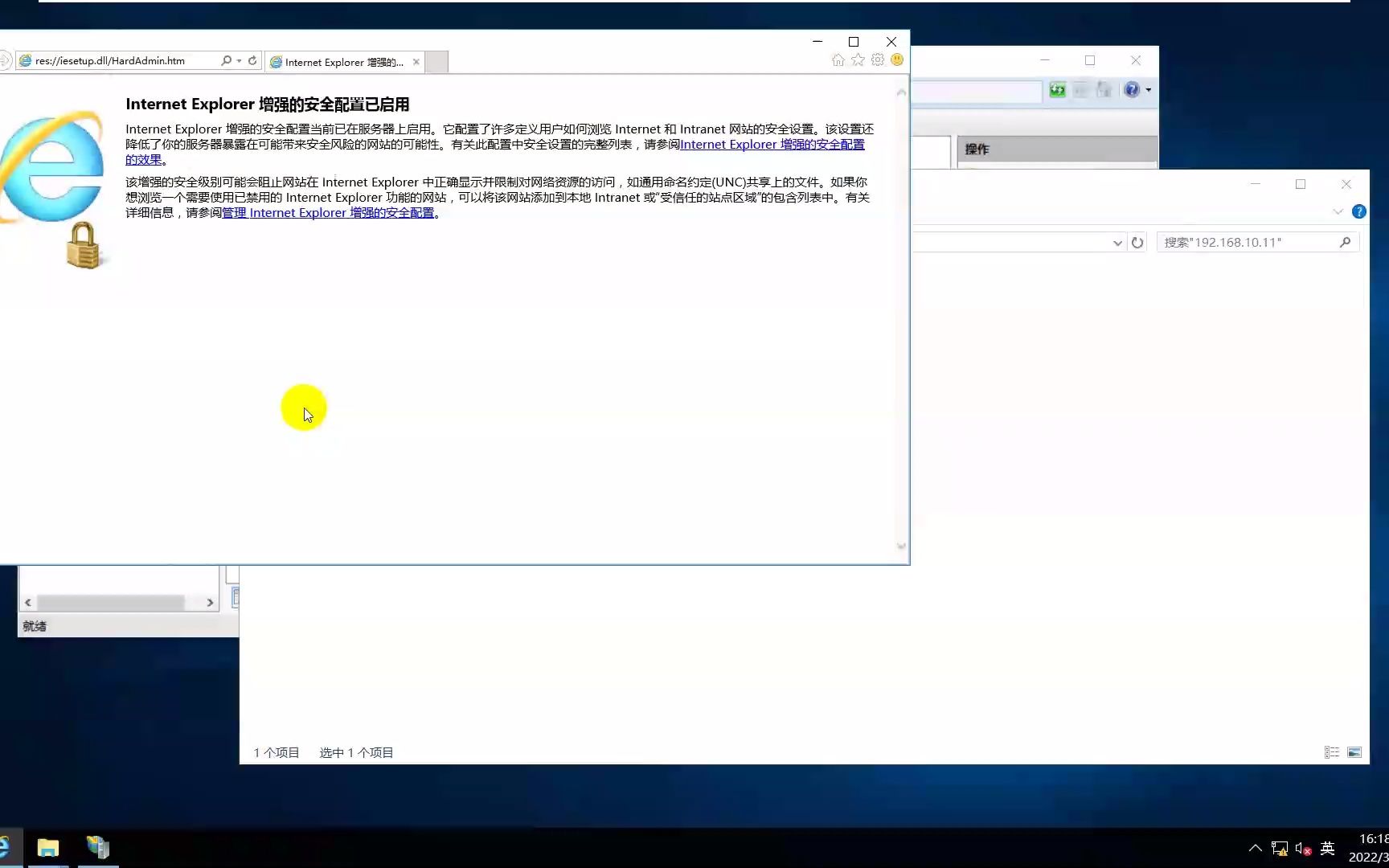This screenshot has width=1389, height=868.
Task: Open the address bar search dropdown arrow
Action: click(239, 61)
